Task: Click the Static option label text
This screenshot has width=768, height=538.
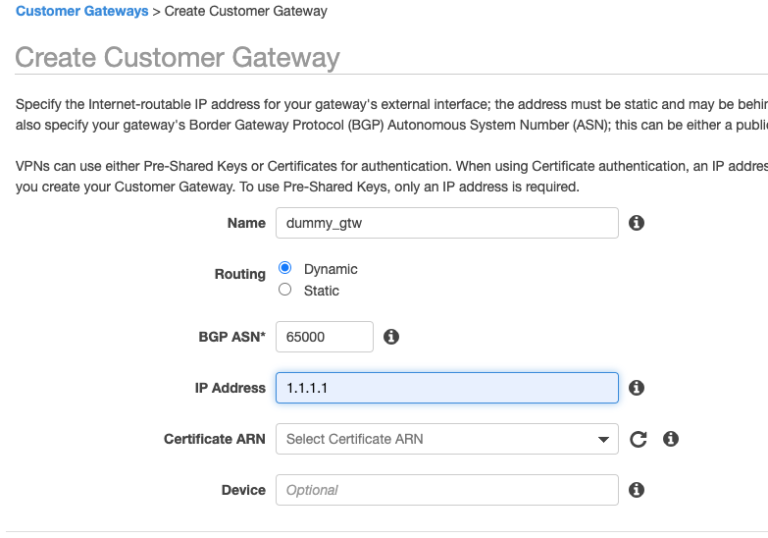Action: point(321,291)
